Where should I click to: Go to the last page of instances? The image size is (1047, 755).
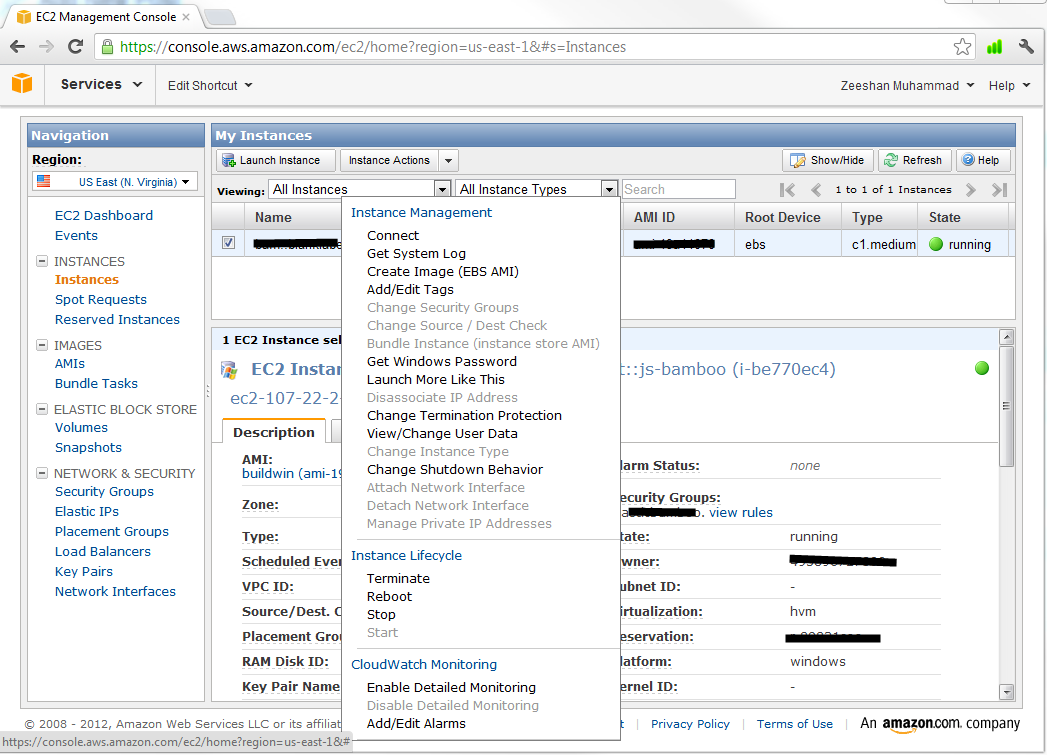point(998,190)
